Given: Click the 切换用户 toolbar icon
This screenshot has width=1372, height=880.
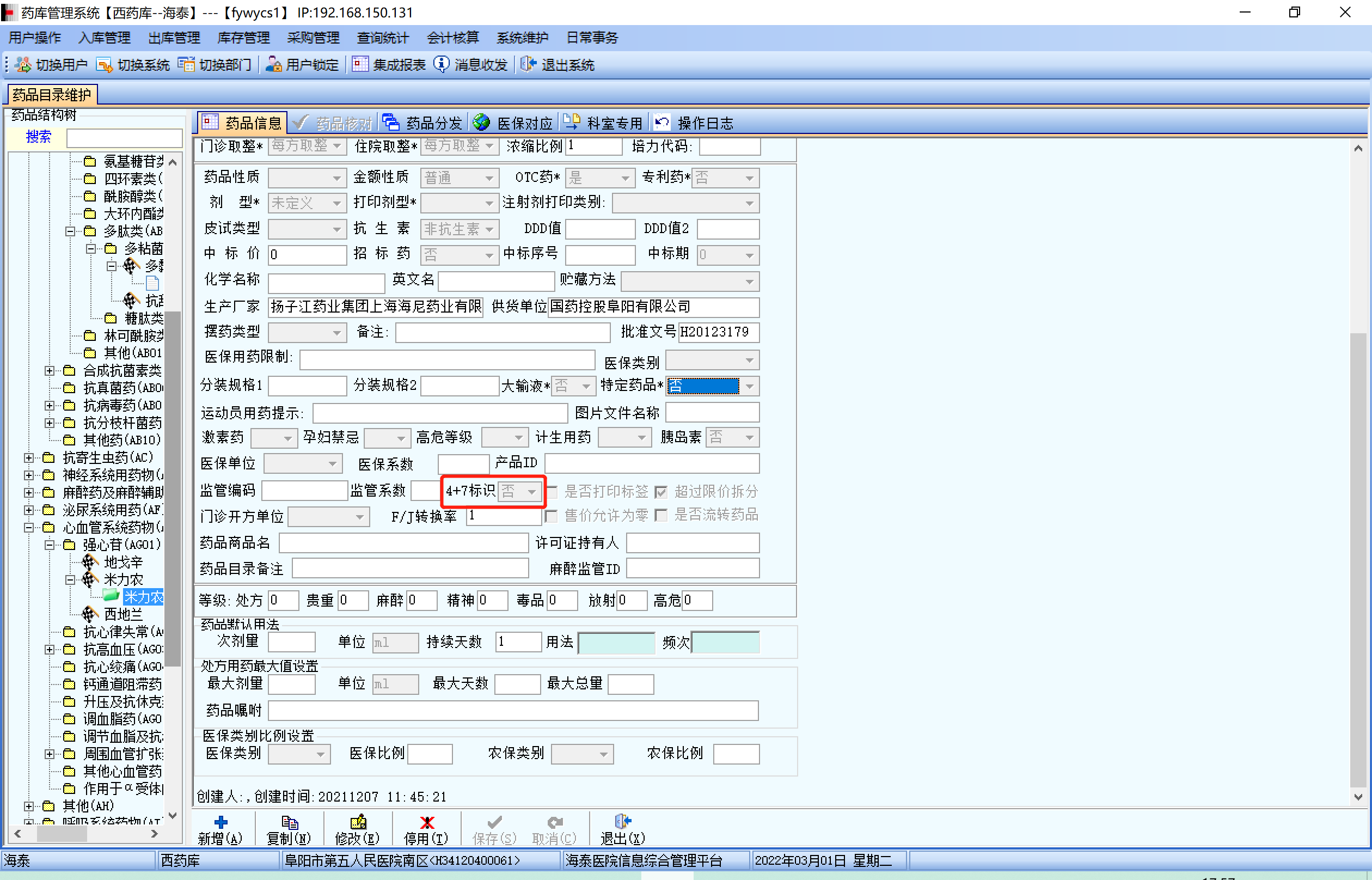Looking at the screenshot, I should tap(23, 65).
